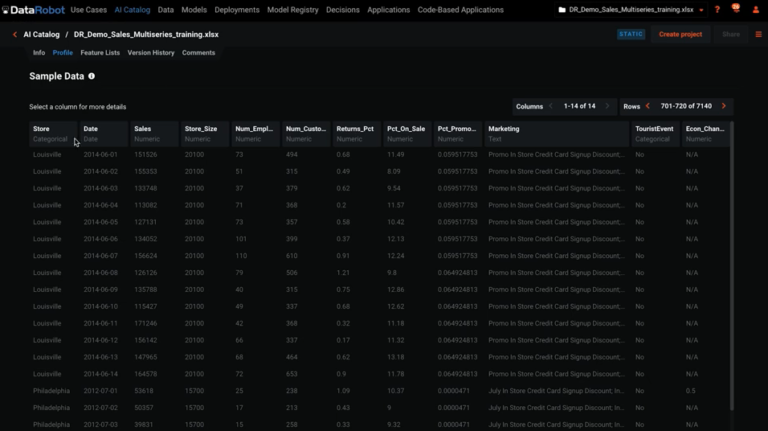Click Num_Customers value 653
Image resolution: width=768 pixels, height=431 pixels.
(x=291, y=374)
